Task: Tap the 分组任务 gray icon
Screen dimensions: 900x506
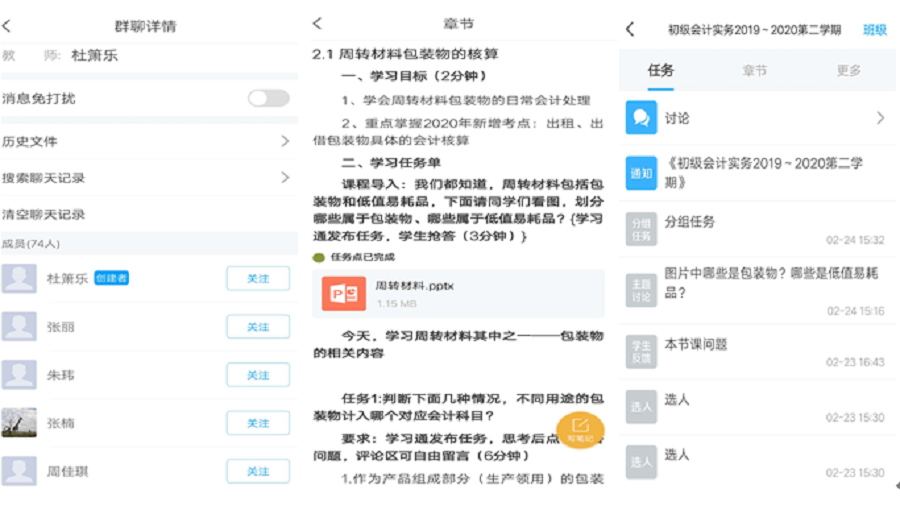Action: pos(641,228)
